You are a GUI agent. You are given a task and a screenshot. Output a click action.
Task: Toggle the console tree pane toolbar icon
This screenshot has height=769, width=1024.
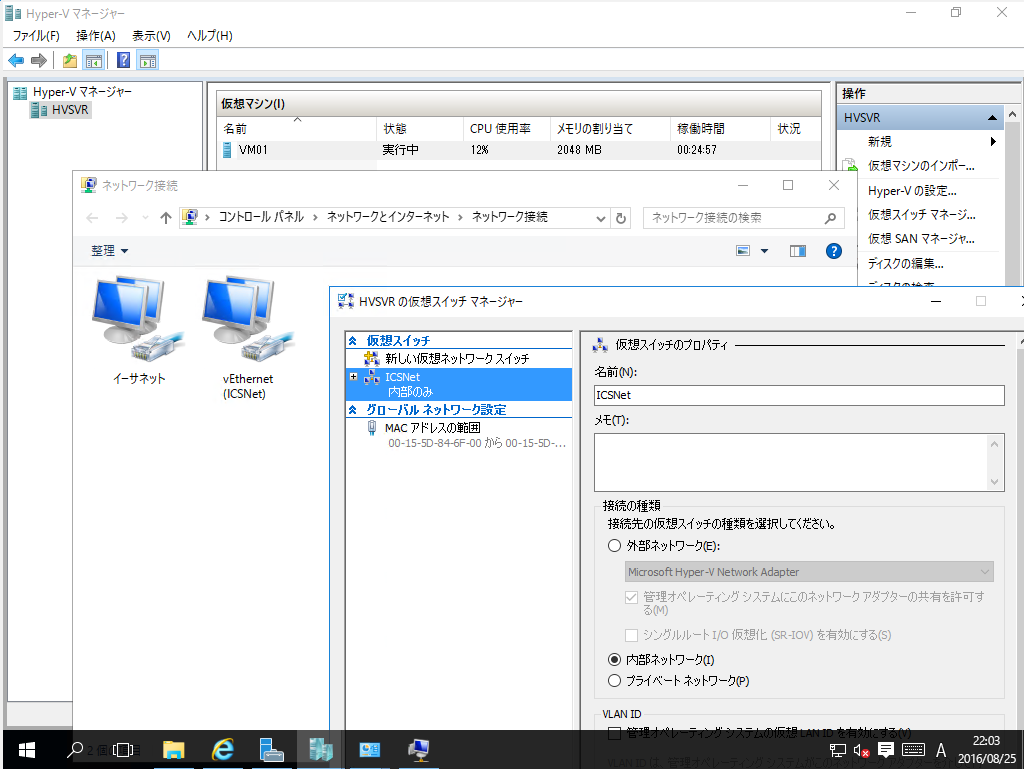(94, 61)
